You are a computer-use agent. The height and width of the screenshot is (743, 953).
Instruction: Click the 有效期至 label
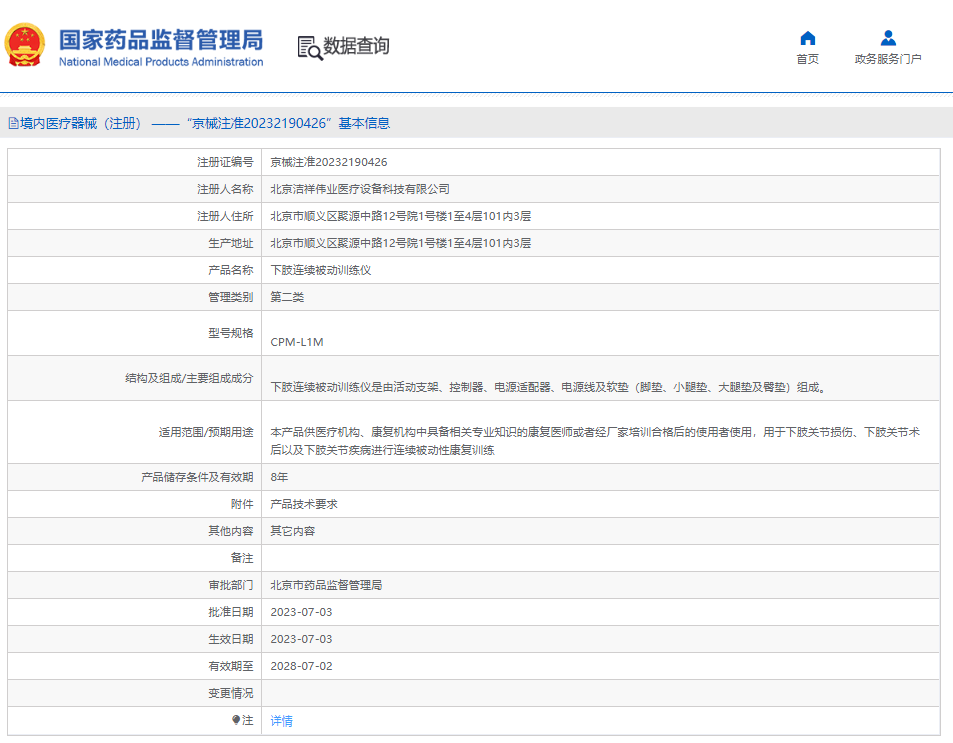click(x=230, y=666)
